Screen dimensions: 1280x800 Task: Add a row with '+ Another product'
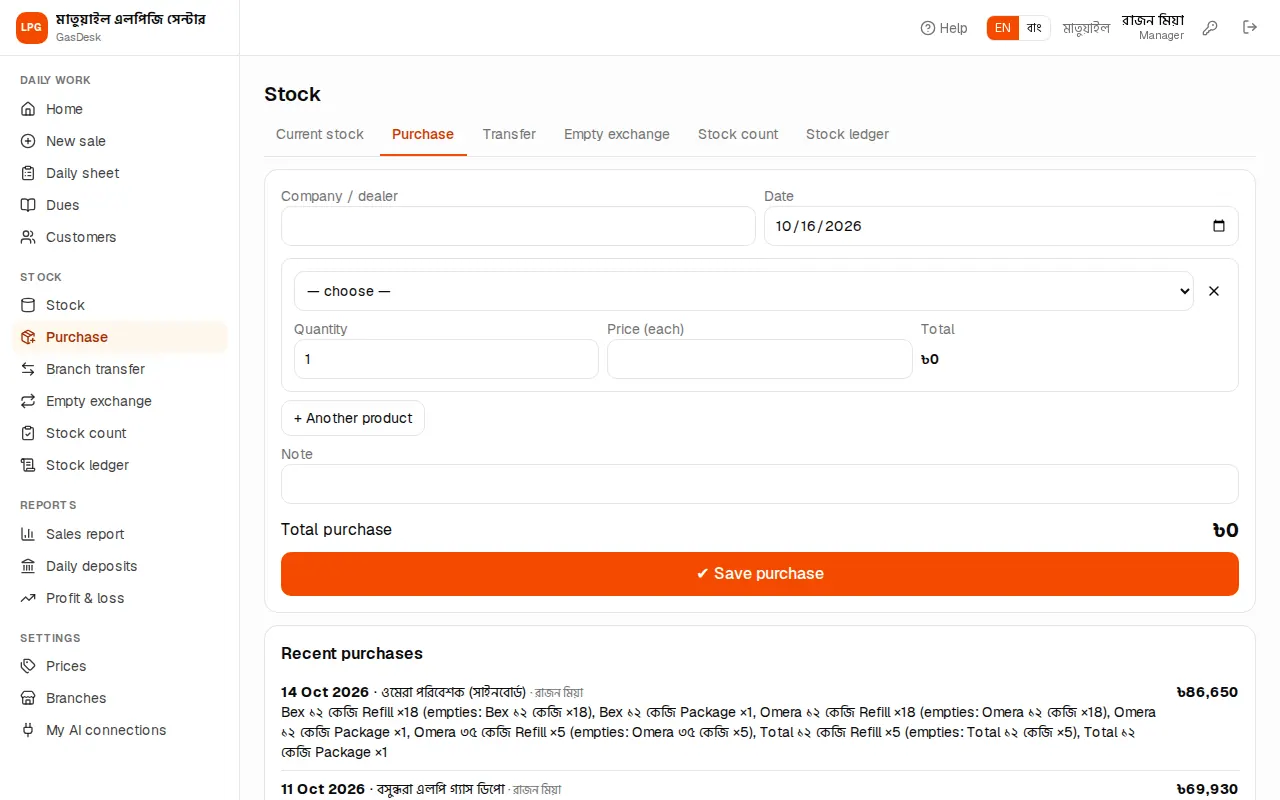click(x=353, y=418)
